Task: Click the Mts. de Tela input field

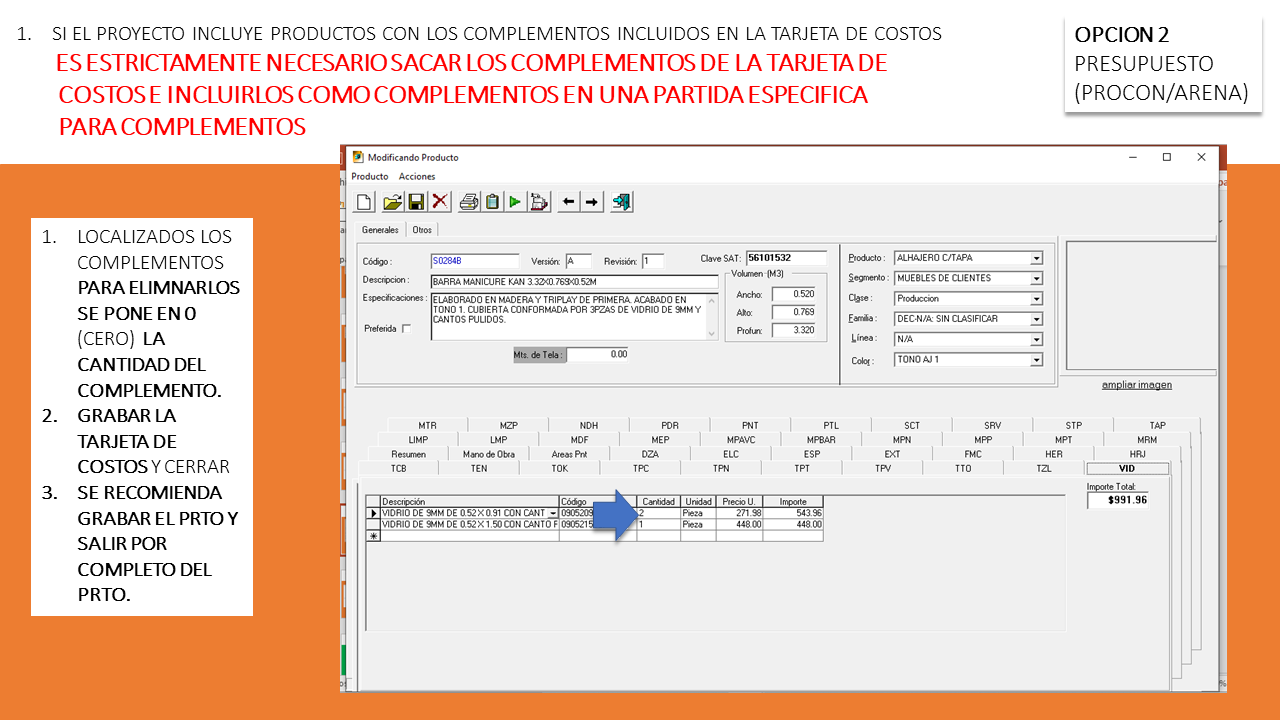Action: click(598, 354)
